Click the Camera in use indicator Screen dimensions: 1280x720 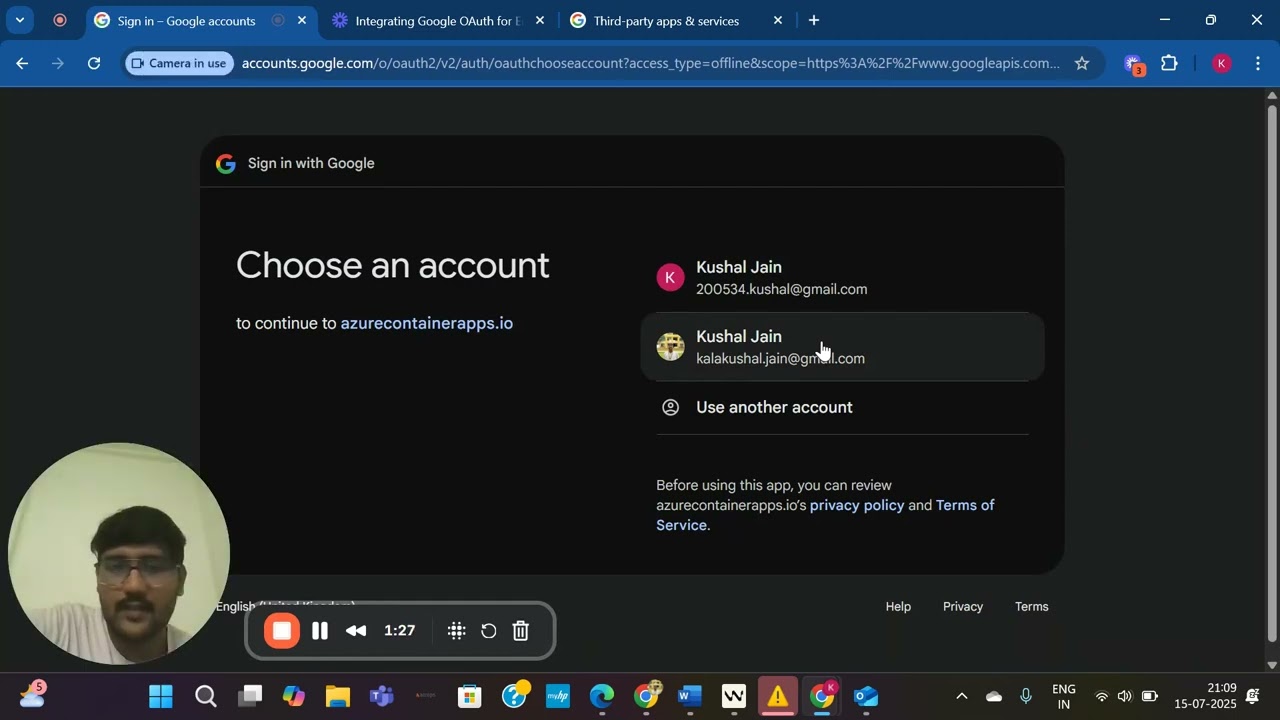pyautogui.click(x=179, y=63)
